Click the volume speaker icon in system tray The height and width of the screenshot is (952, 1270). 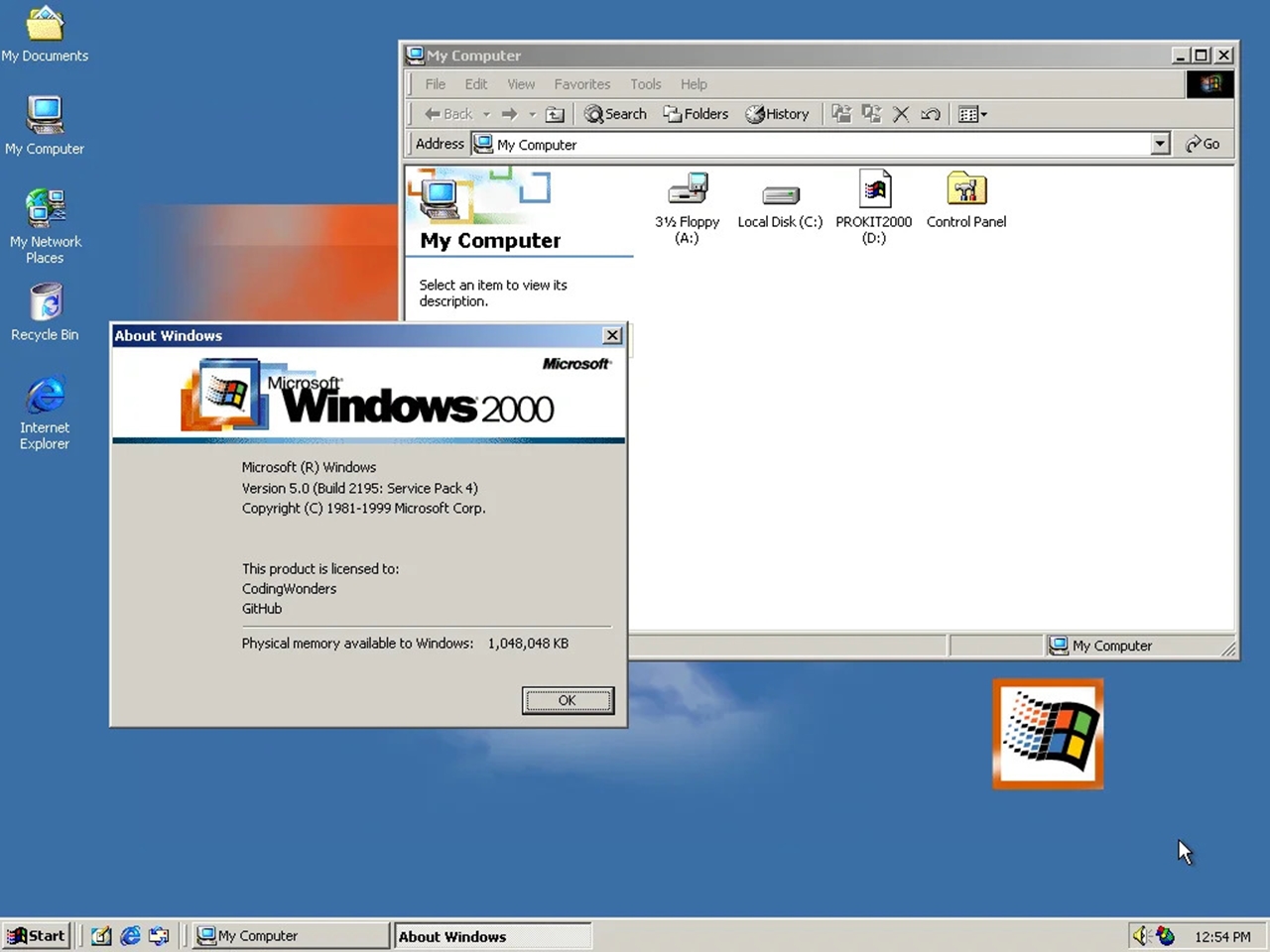click(1140, 935)
